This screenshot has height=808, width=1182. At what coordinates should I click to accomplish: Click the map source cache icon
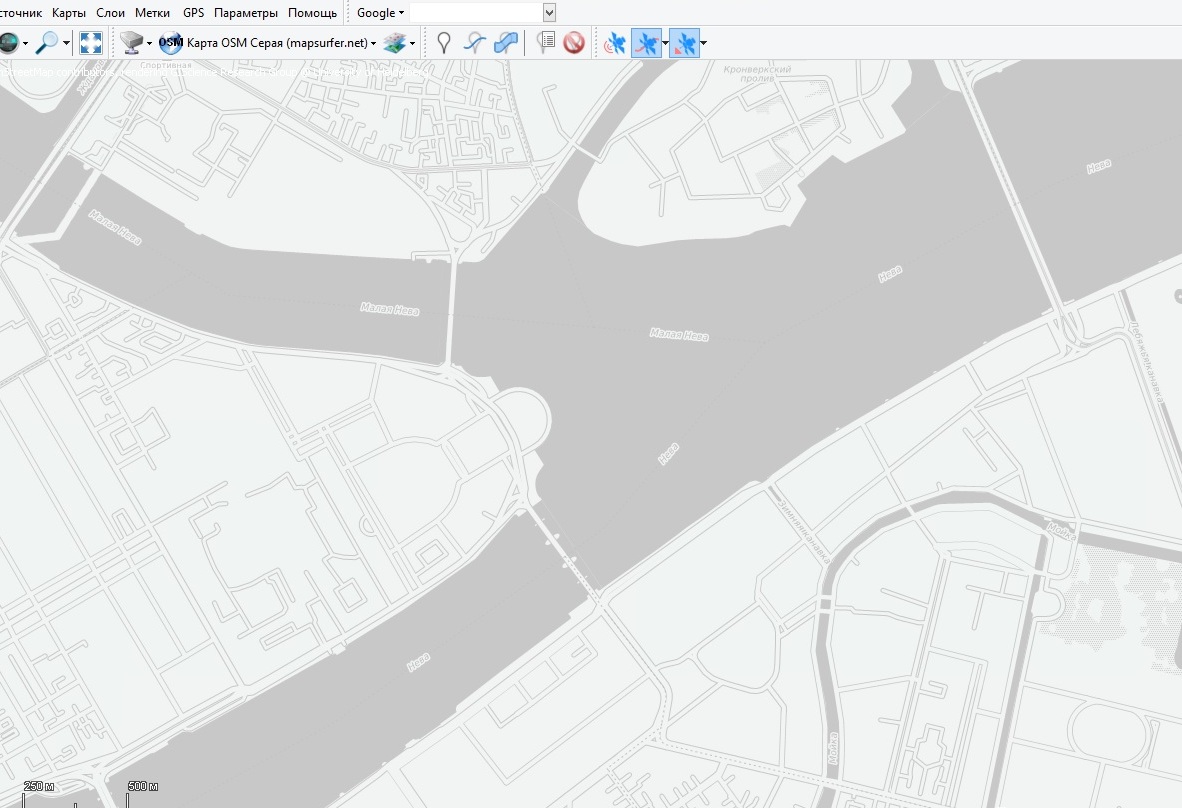click(130, 43)
